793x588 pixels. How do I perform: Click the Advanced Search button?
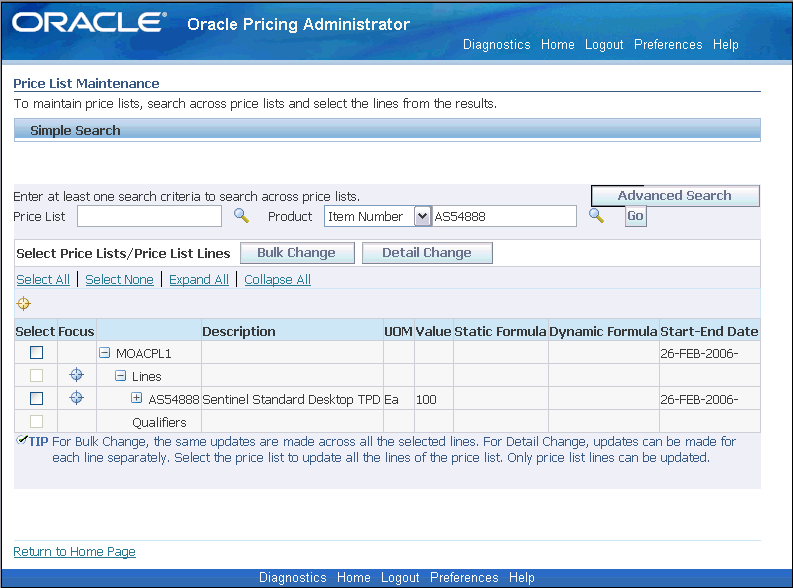click(x=675, y=196)
